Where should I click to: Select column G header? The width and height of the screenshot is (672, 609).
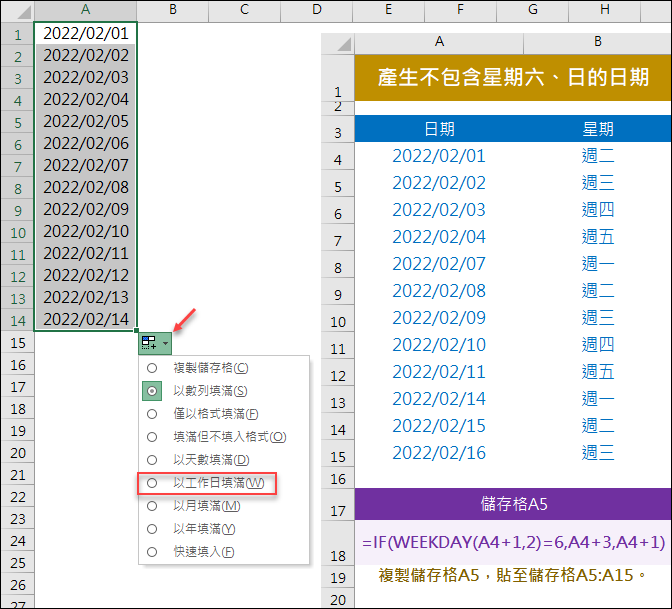pos(532,10)
